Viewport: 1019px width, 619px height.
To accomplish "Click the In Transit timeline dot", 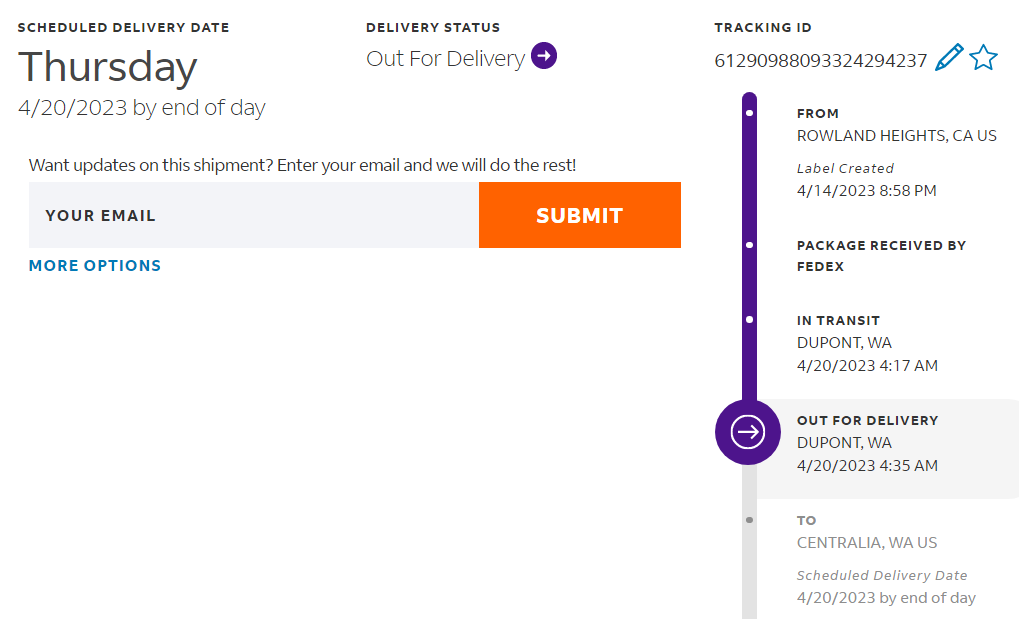I will pos(749,320).
